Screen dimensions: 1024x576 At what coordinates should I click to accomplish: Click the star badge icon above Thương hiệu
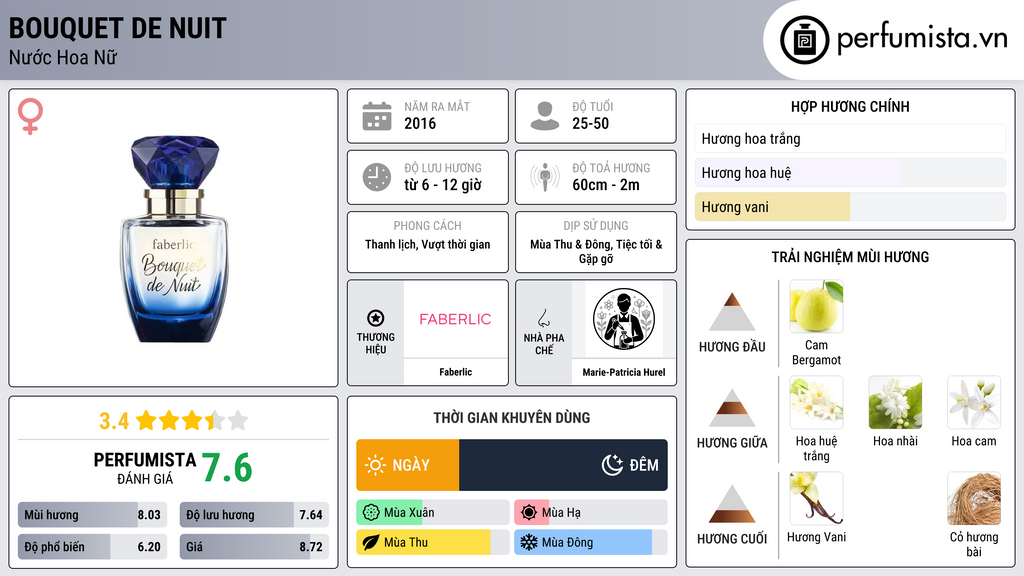pos(376,318)
